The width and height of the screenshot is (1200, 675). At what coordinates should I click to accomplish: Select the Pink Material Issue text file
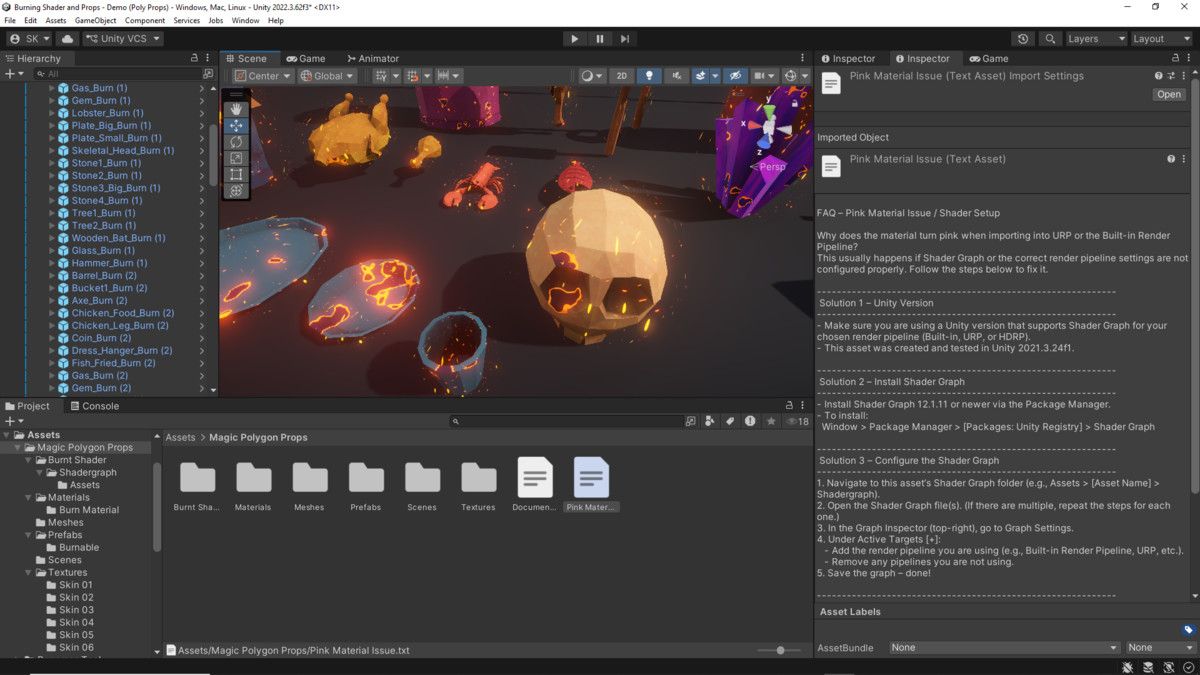pos(591,484)
